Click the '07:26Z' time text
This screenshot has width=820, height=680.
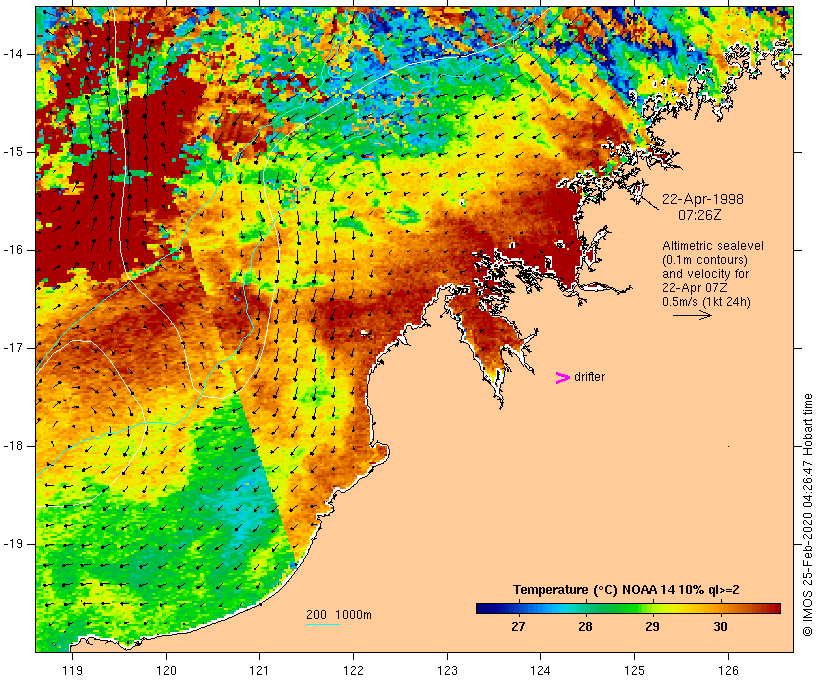pyautogui.click(x=699, y=215)
